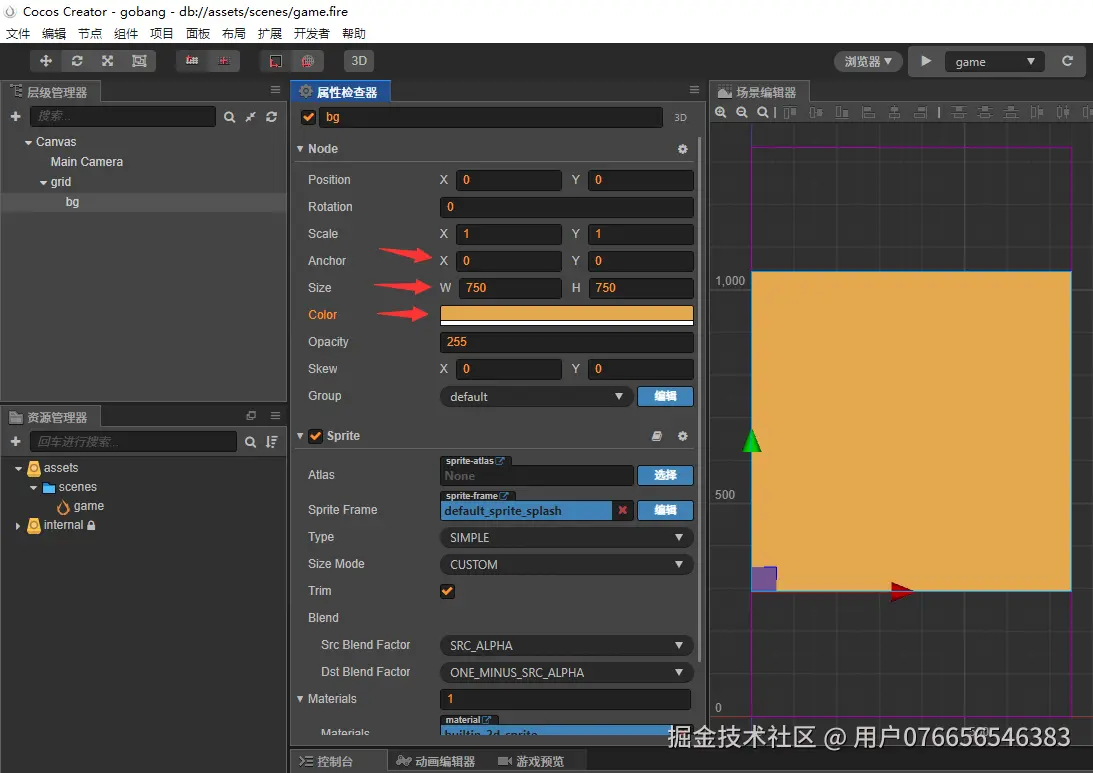Open the Sprite component help document icon

pos(657,436)
